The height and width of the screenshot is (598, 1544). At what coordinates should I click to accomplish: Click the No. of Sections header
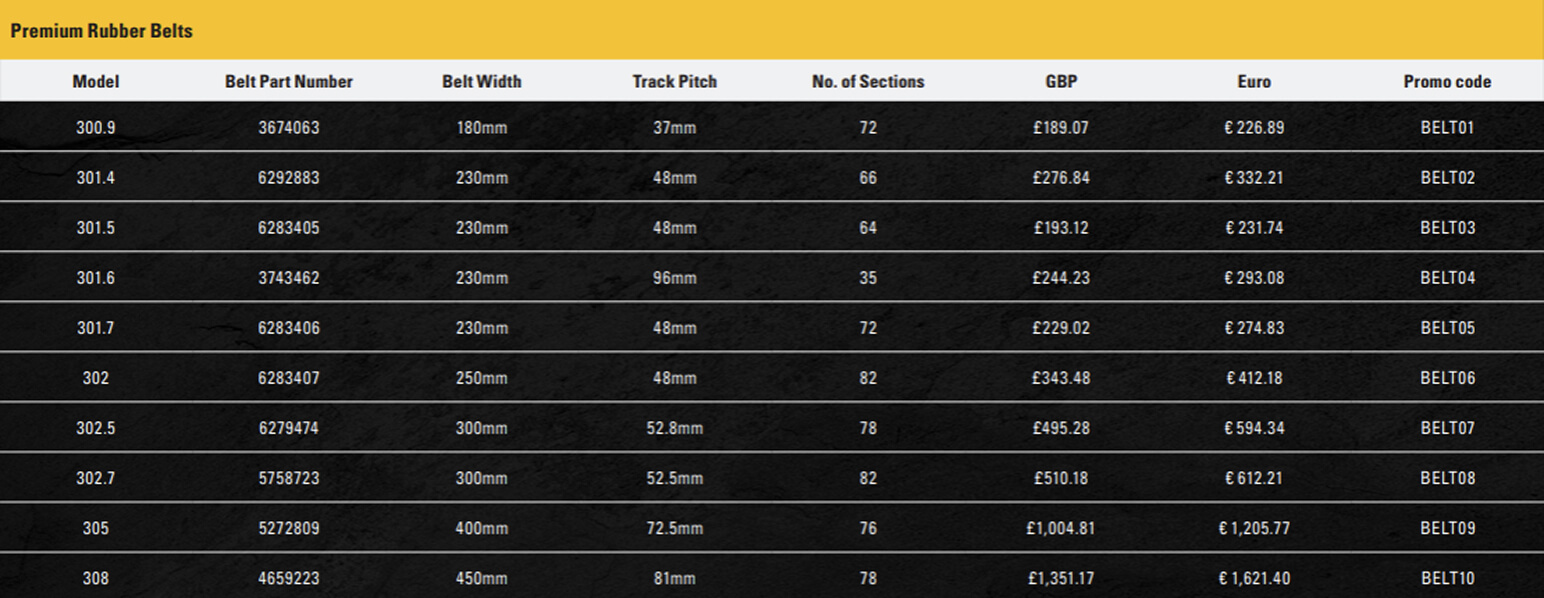[x=868, y=82]
